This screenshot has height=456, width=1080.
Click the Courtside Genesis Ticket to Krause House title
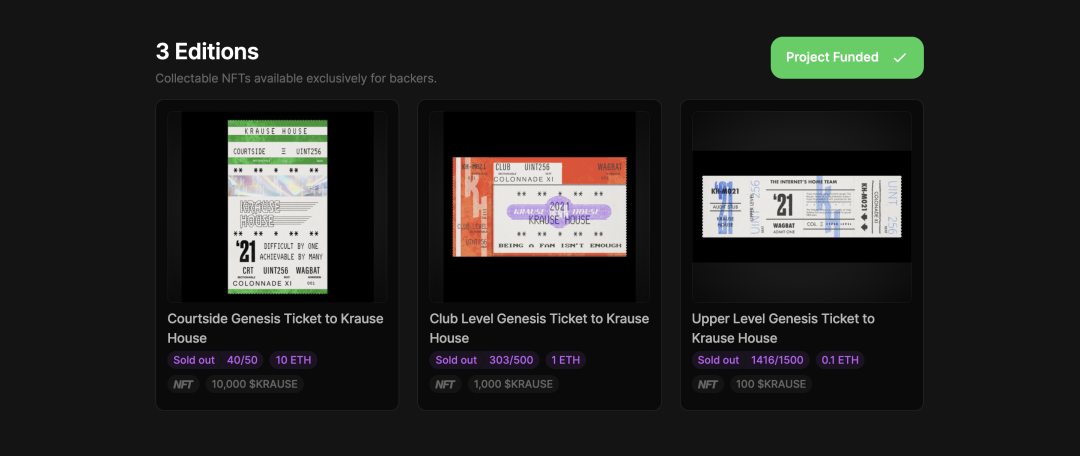click(276, 329)
